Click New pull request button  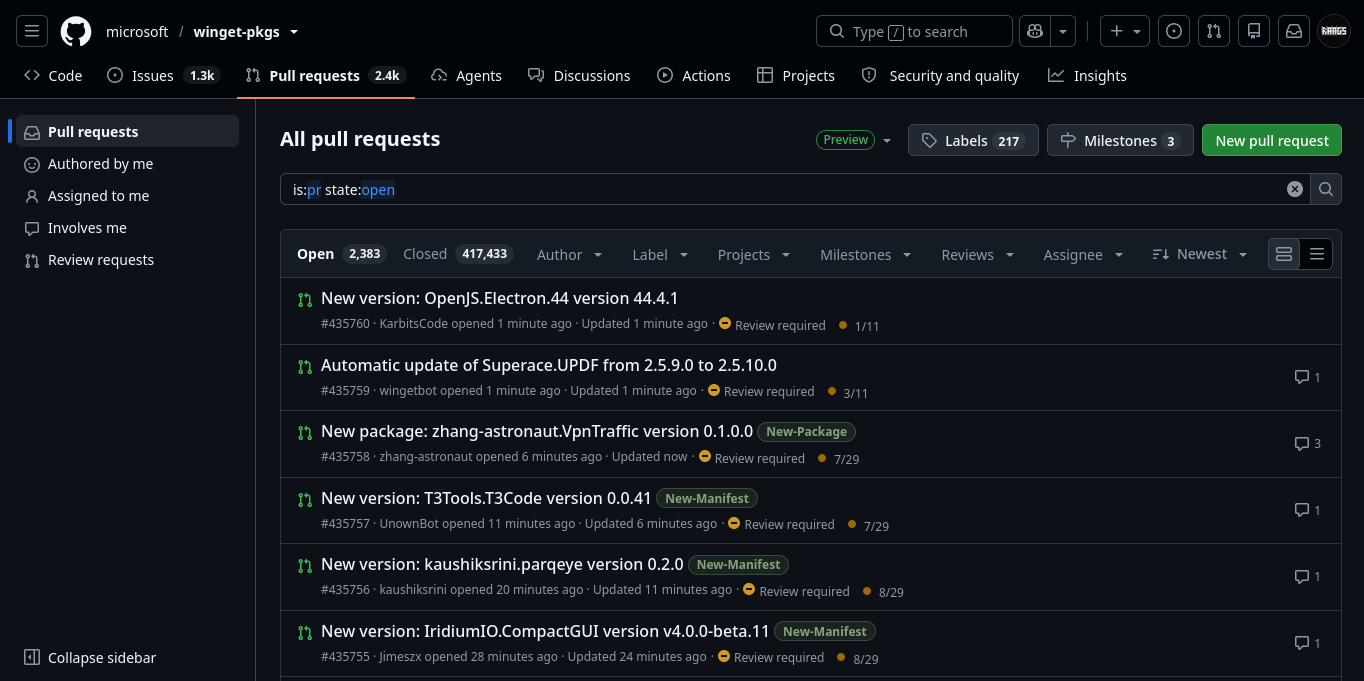coord(1272,141)
